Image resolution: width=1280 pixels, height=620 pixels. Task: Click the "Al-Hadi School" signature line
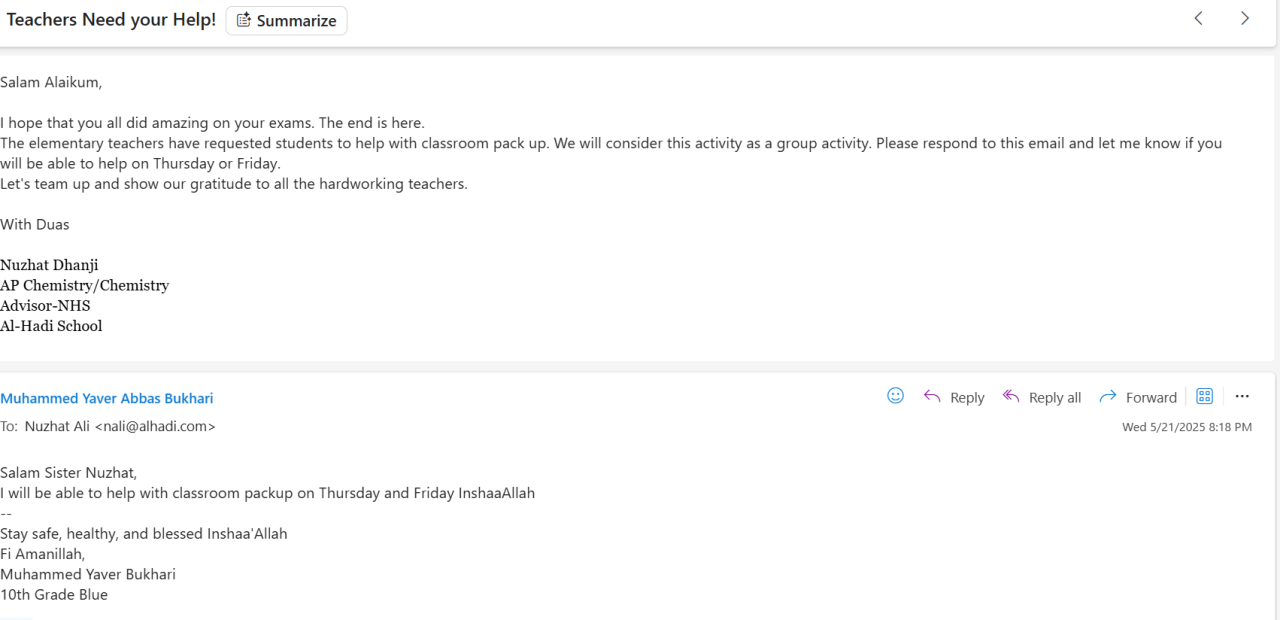(51, 326)
